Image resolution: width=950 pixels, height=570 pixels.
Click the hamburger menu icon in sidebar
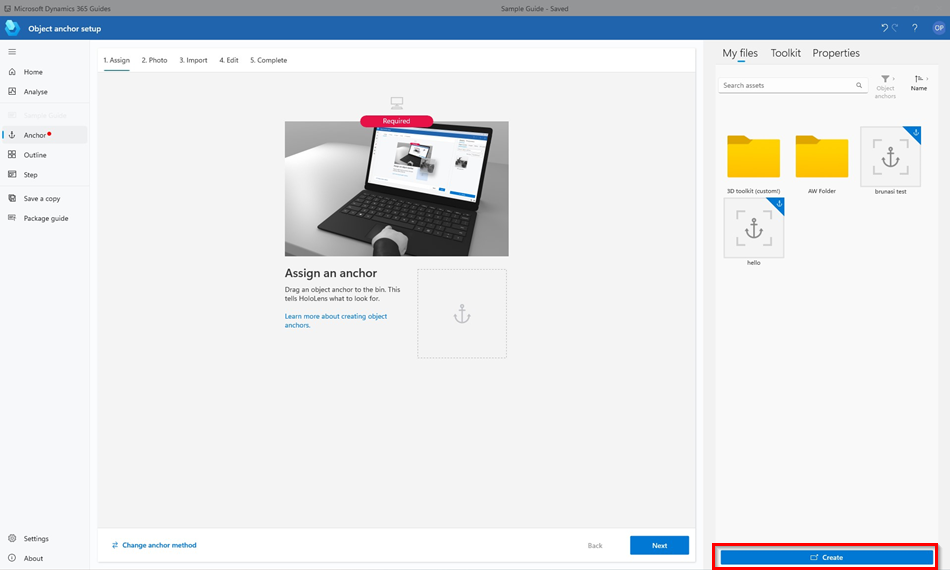(12, 51)
